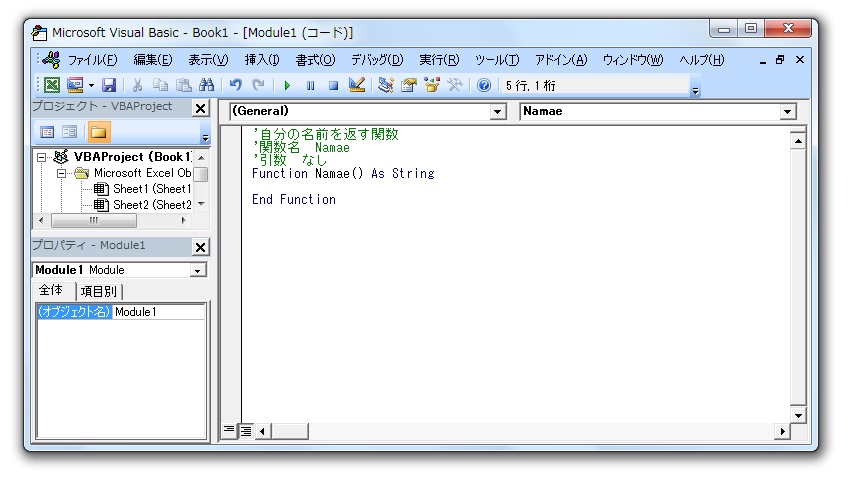
Task: Switch to the 全体 tab
Action: [x=51, y=290]
